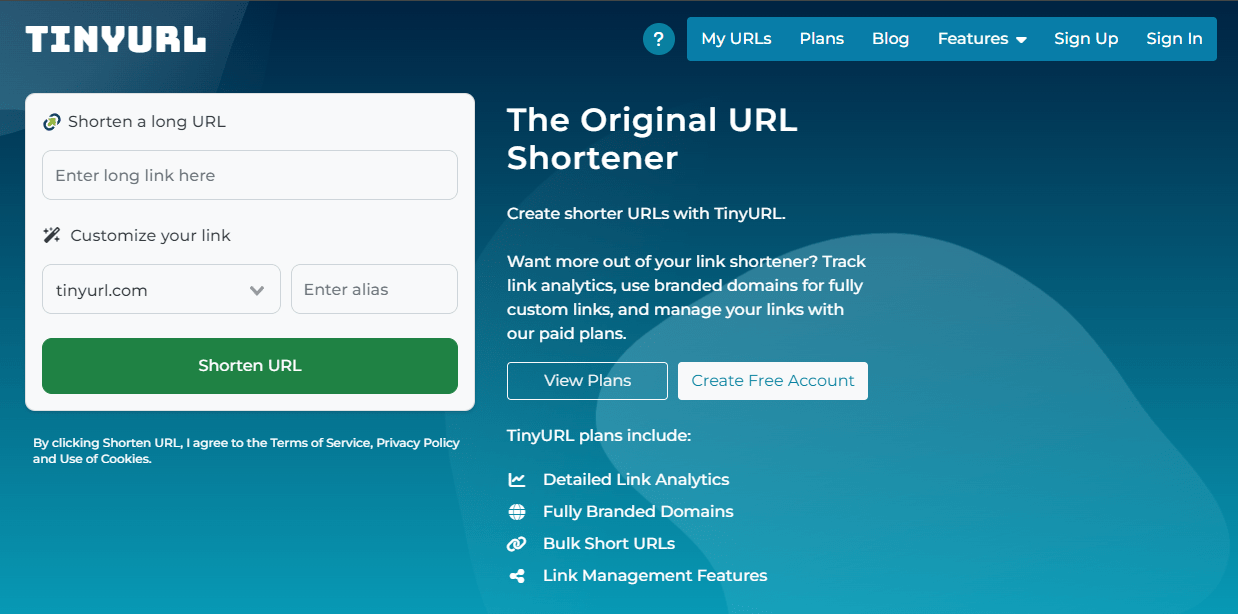Click the magic wand icon beside Customize your link
Viewport: 1238px width, 614px height.
coord(52,236)
